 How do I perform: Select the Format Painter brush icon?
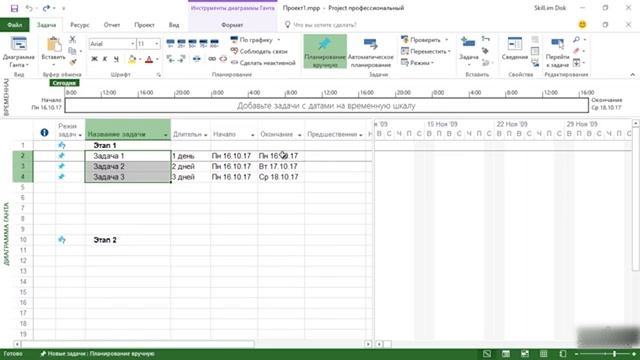pyautogui.click(x=73, y=62)
